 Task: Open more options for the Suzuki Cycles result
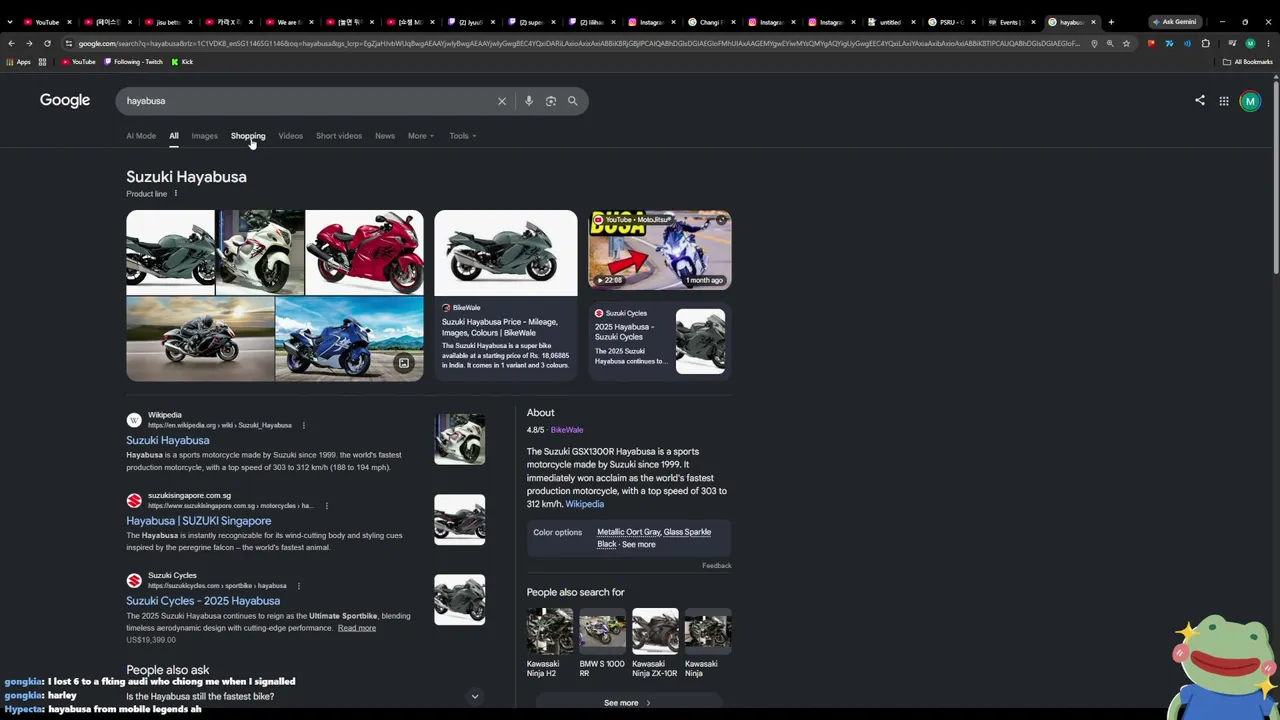298,586
